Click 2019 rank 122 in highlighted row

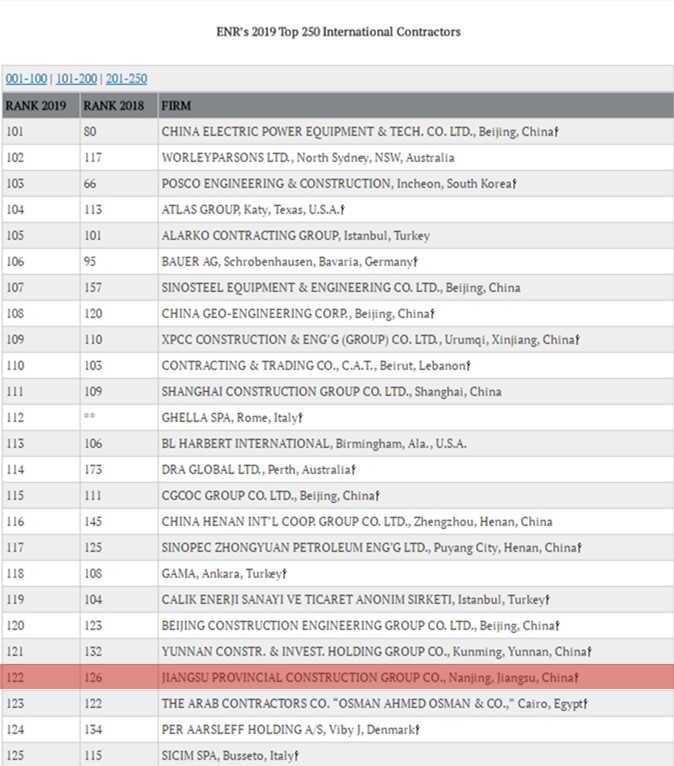pos(41,677)
